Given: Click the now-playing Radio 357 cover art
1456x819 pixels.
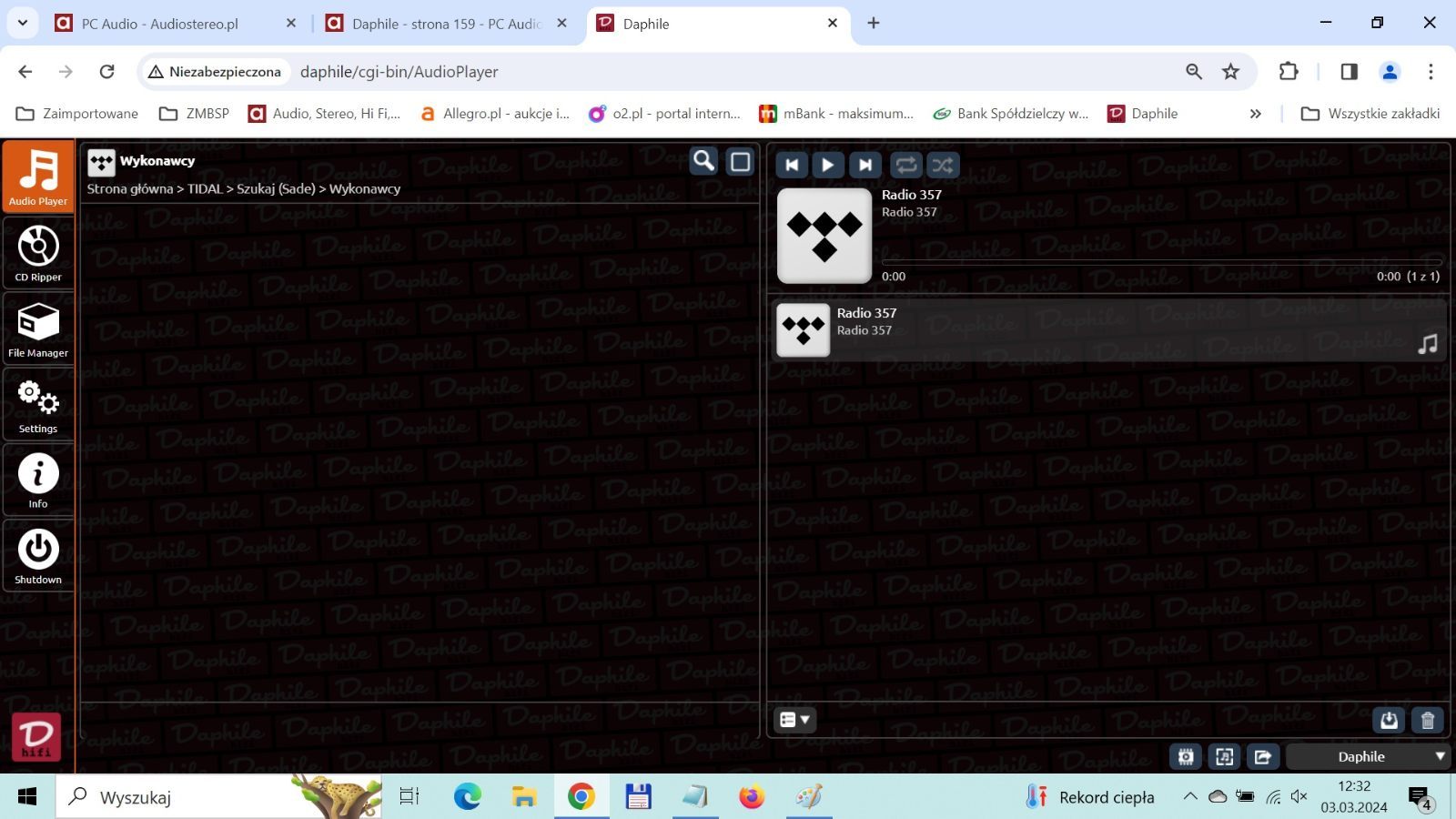Looking at the screenshot, I should [824, 236].
